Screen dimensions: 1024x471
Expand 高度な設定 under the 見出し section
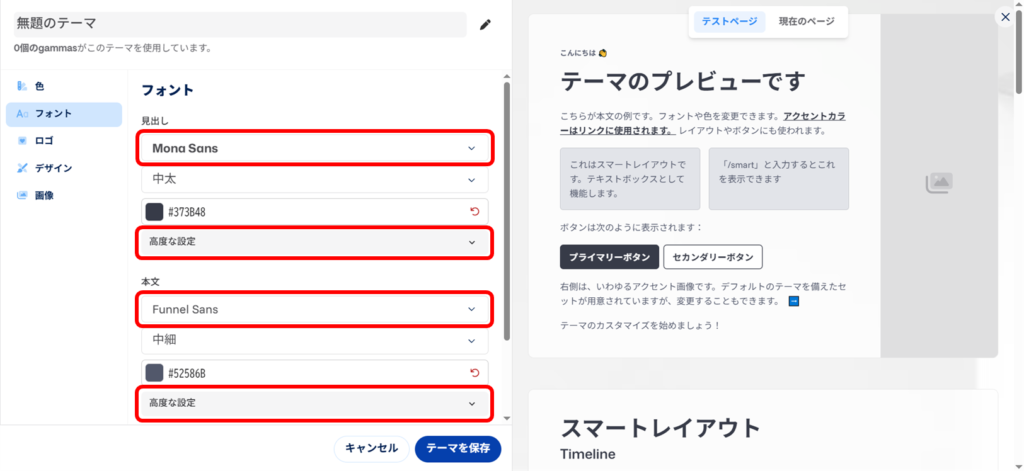[314, 242]
